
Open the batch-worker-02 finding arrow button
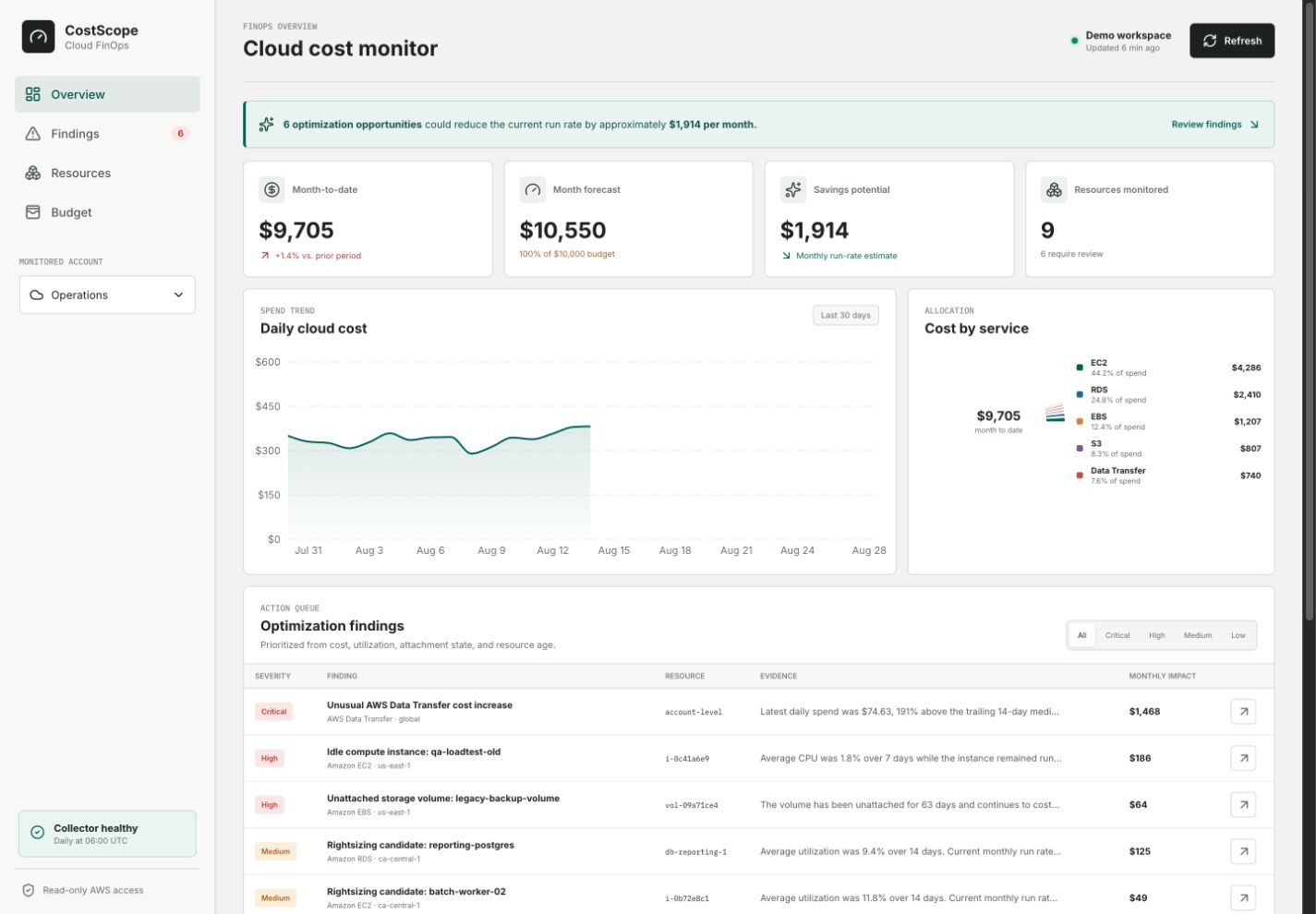(1243, 897)
